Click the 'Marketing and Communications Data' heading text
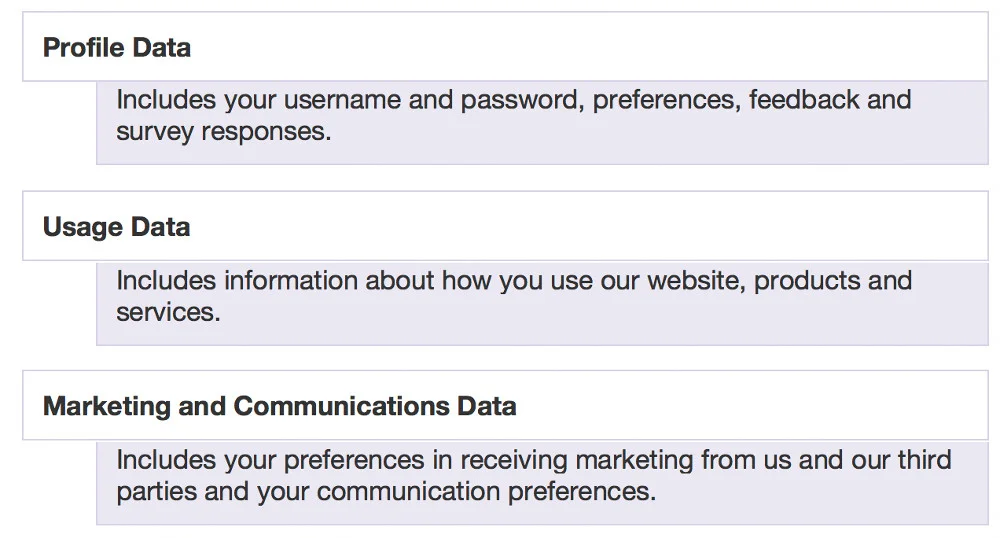The image size is (1000, 538). [x=279, y=407]
